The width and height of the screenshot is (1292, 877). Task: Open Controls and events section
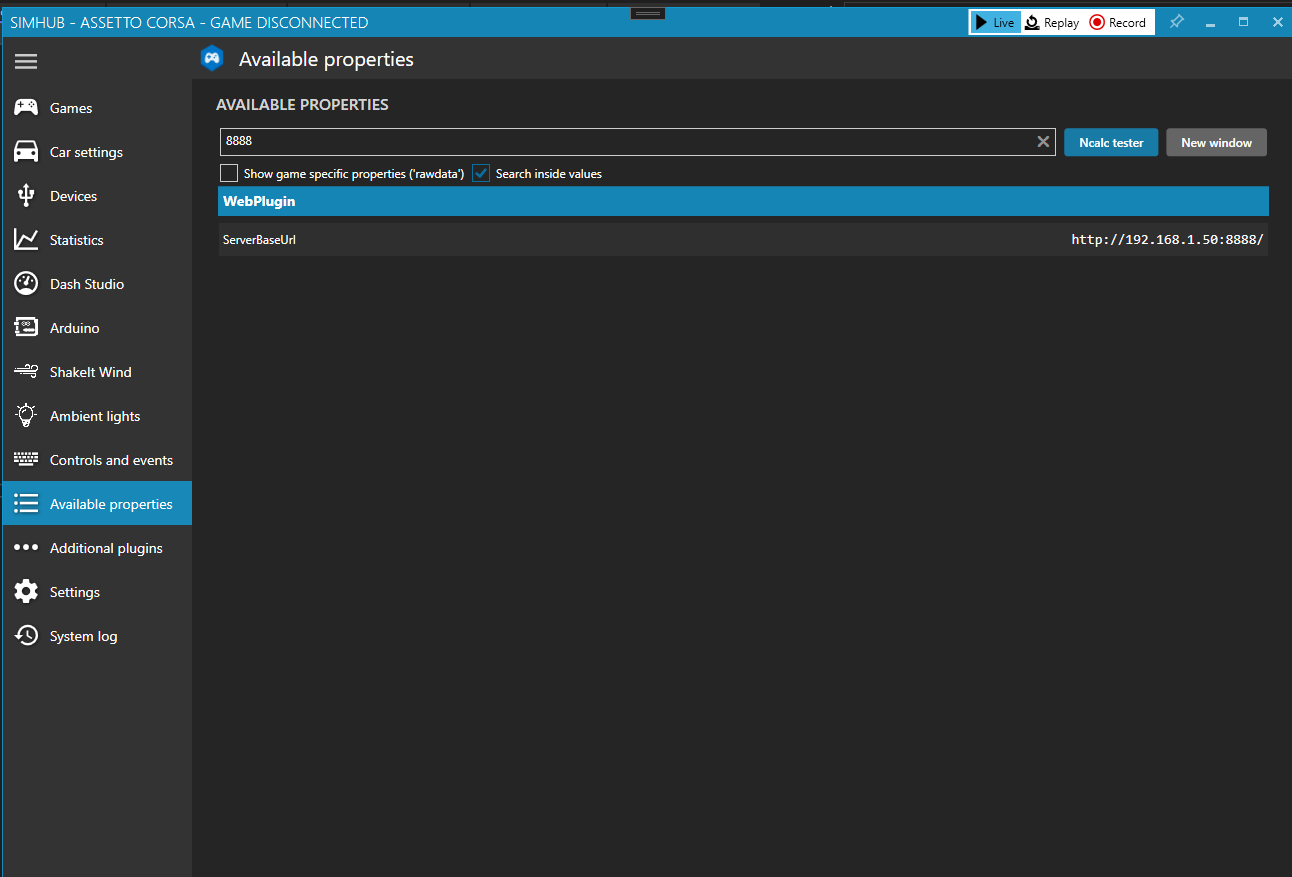111,460
